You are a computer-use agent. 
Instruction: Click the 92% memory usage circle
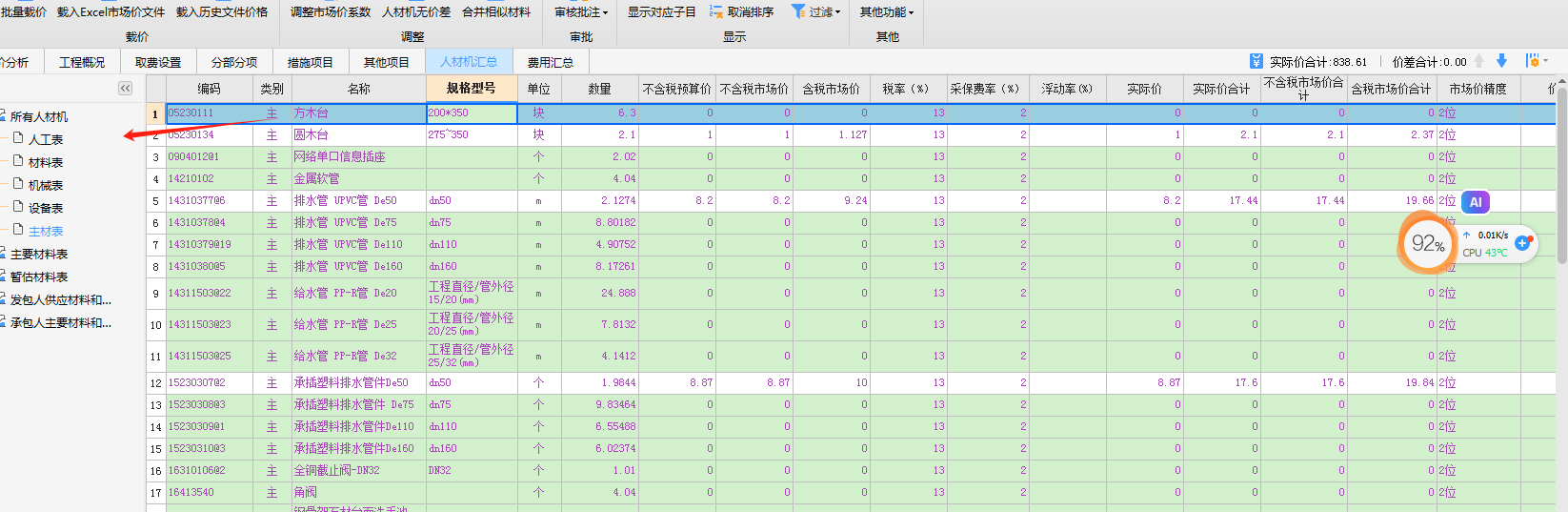pos(1428,243)
